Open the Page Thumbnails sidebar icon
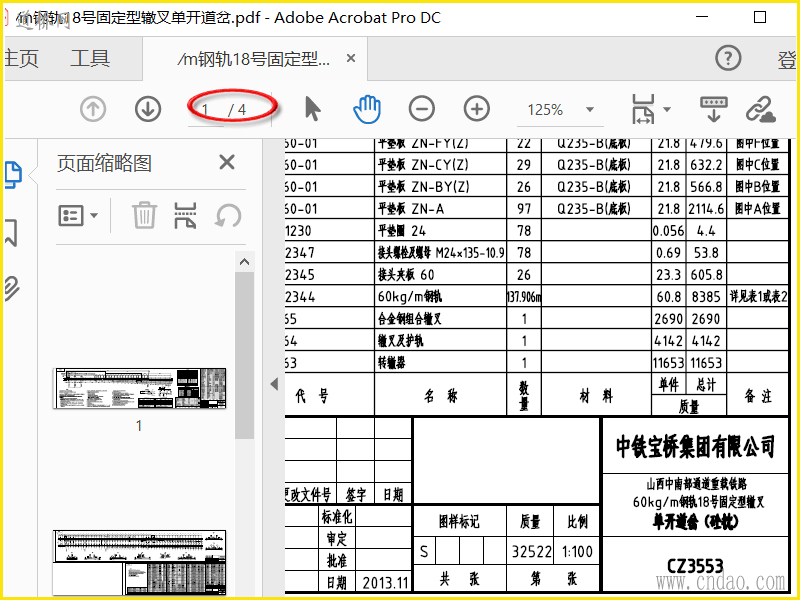The image size is (800, 600). (x=14, y=175)
